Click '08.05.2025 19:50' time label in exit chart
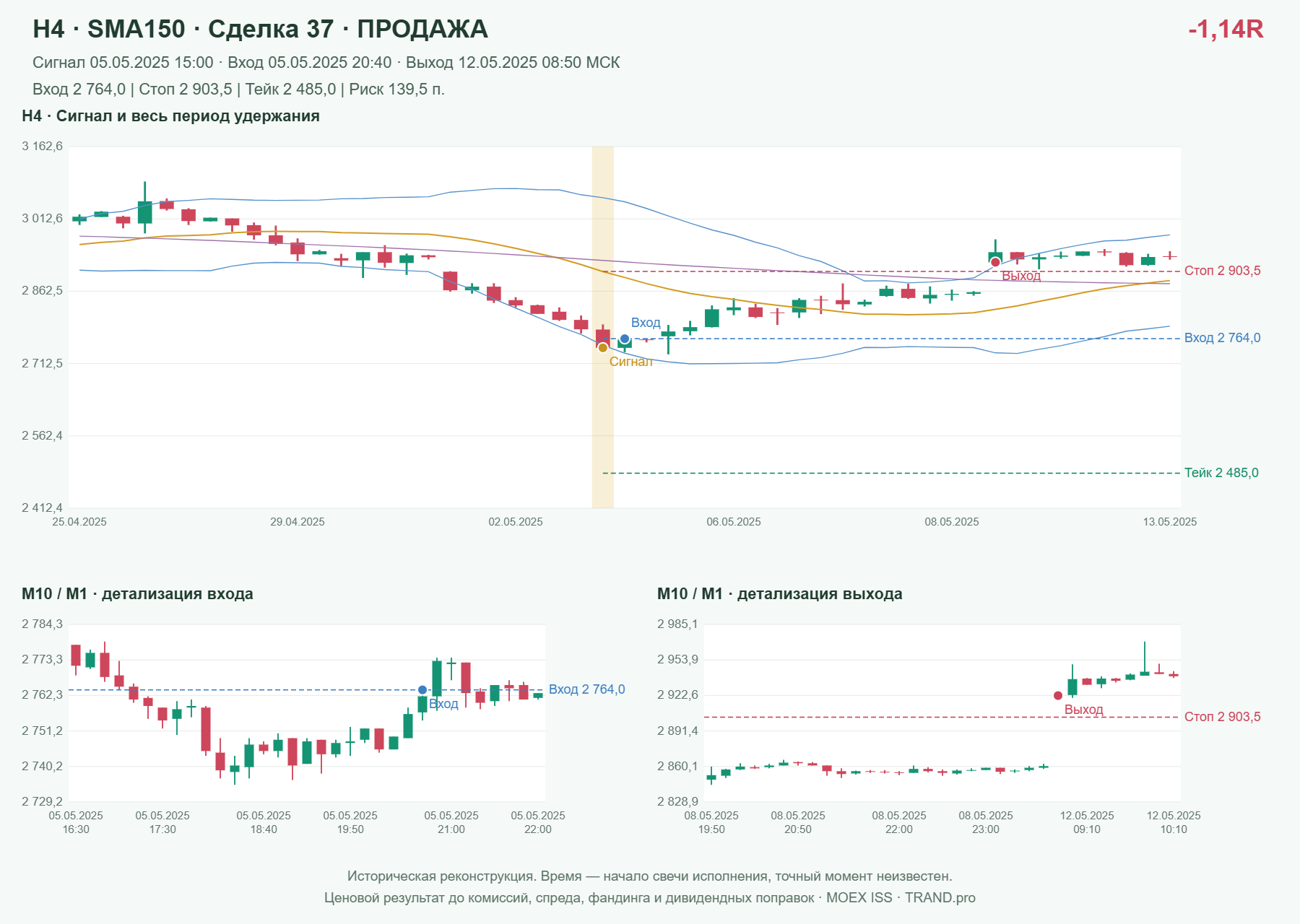Screen dimensions: 1300x924 (x=711, y=822)
